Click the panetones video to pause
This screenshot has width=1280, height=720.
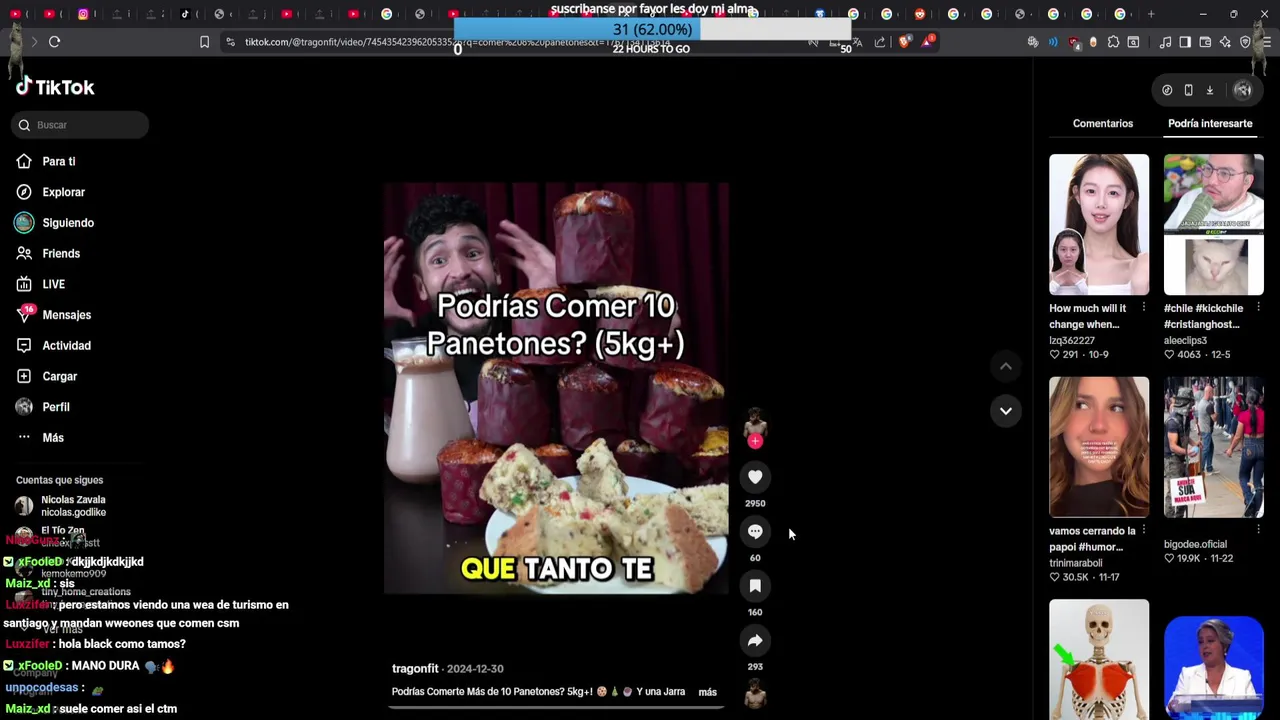pyautogui.click(x=556, y=389)
